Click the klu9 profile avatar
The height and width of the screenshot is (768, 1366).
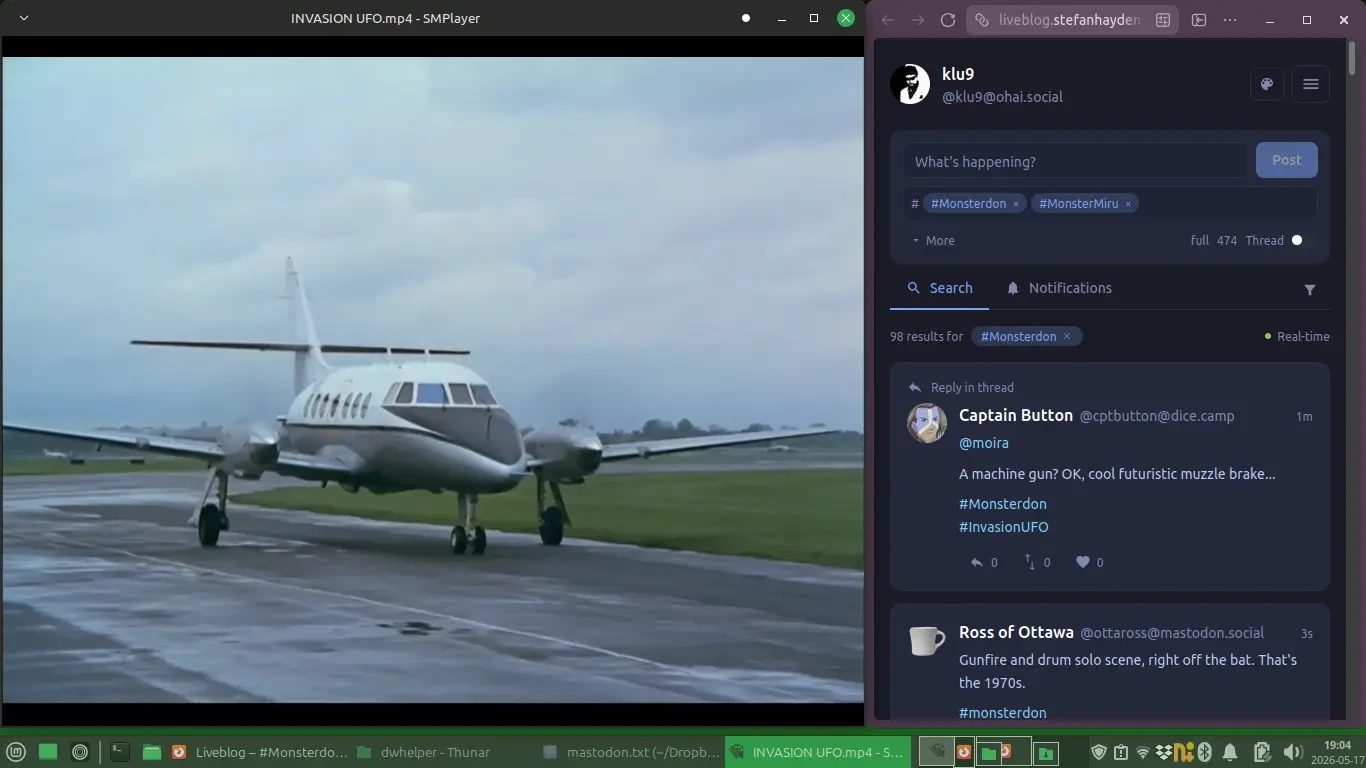coord(910,84)
